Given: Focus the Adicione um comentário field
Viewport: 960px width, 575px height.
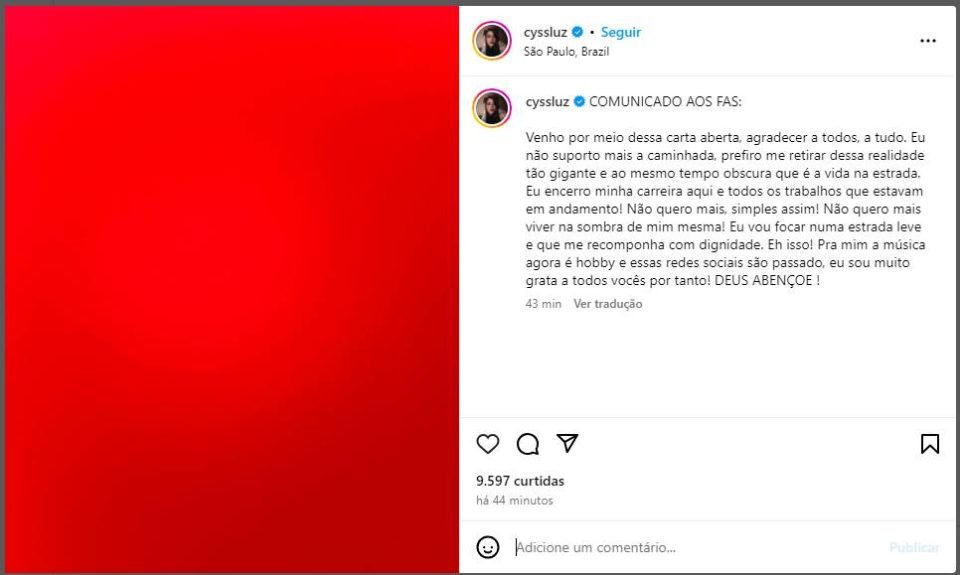Looking at the screenshot, I should click(x=698, y=547).
